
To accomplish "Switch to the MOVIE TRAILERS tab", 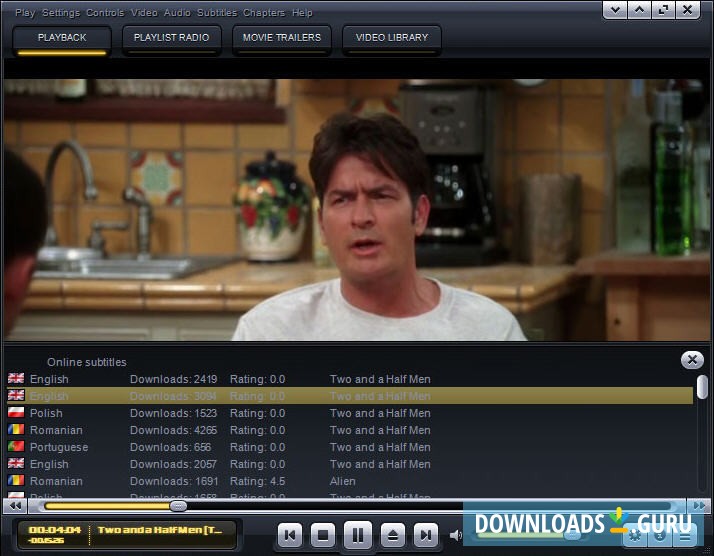I will (x=282, y=40).
